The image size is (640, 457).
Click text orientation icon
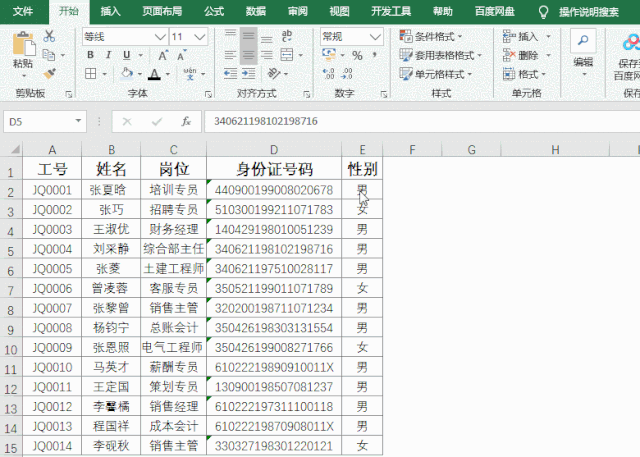(x=274, y=74)
